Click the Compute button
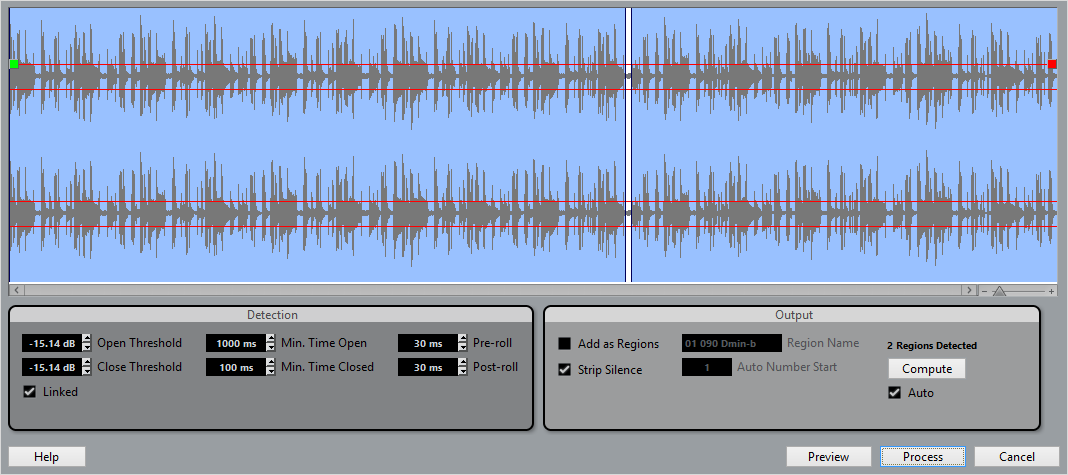Screen dimensions: 1068x475 pos(927,369)
